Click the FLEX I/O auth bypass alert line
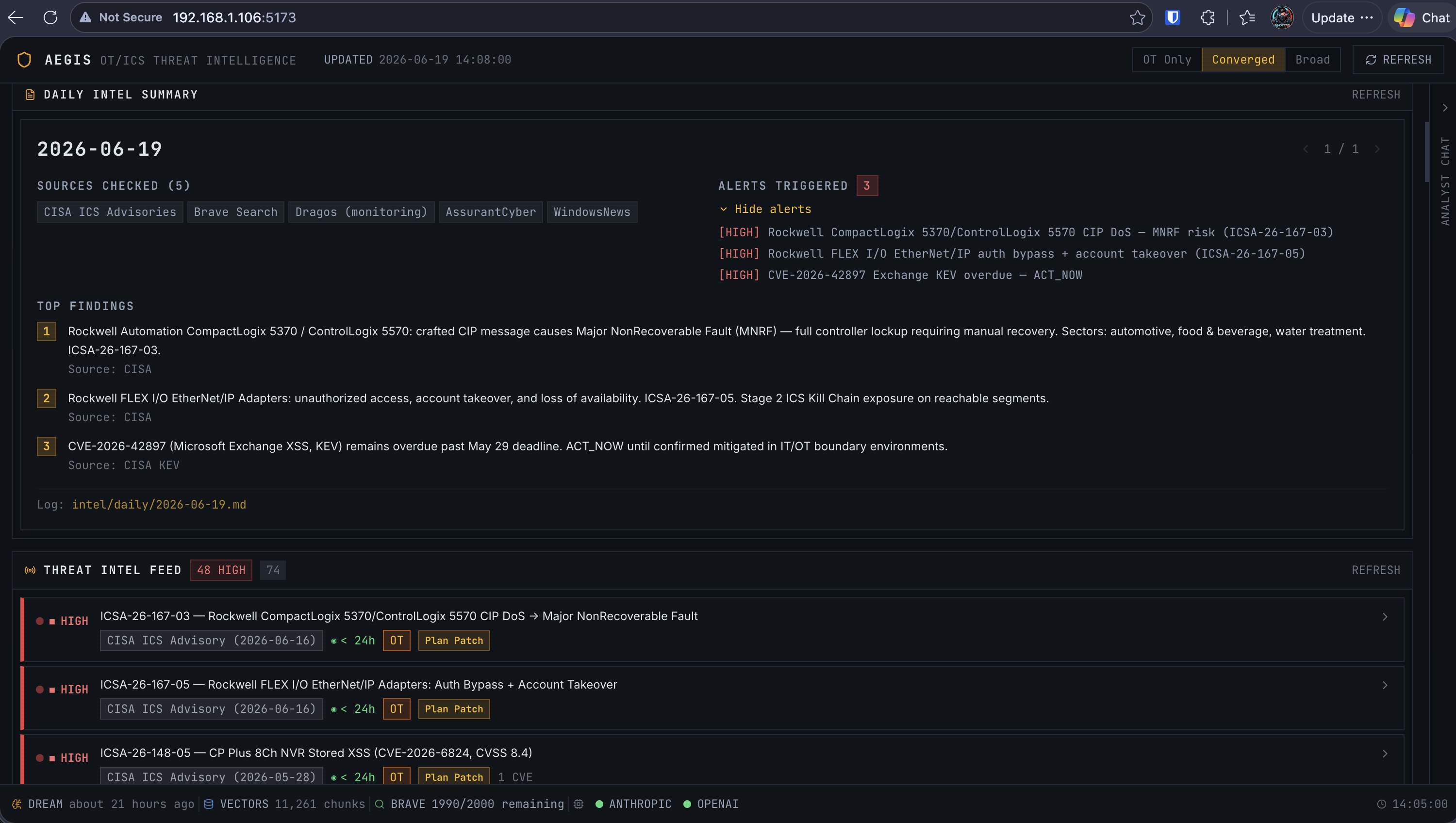 pos(1012,254)
